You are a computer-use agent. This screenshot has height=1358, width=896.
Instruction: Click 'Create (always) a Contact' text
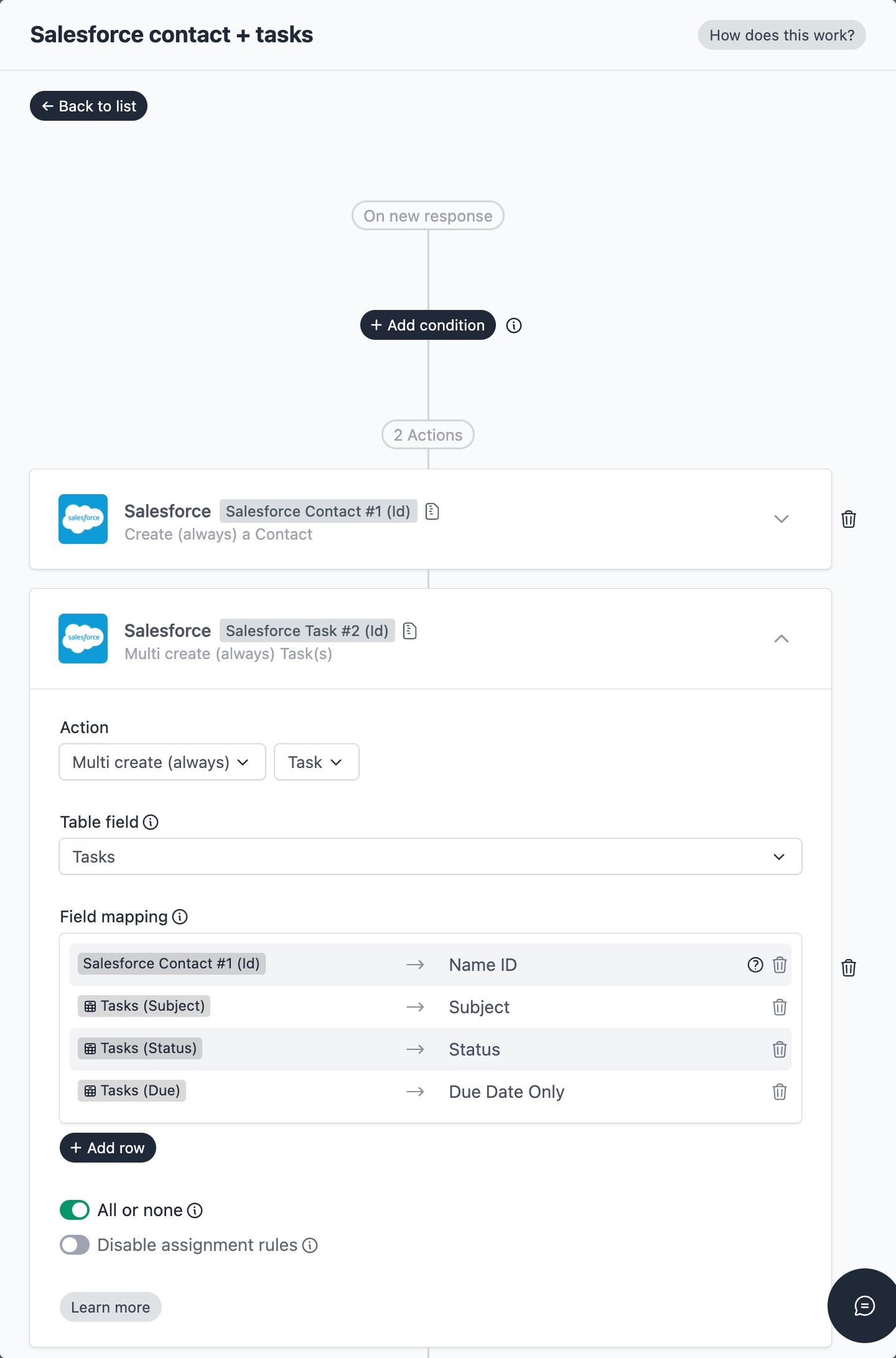click(218, 534)
